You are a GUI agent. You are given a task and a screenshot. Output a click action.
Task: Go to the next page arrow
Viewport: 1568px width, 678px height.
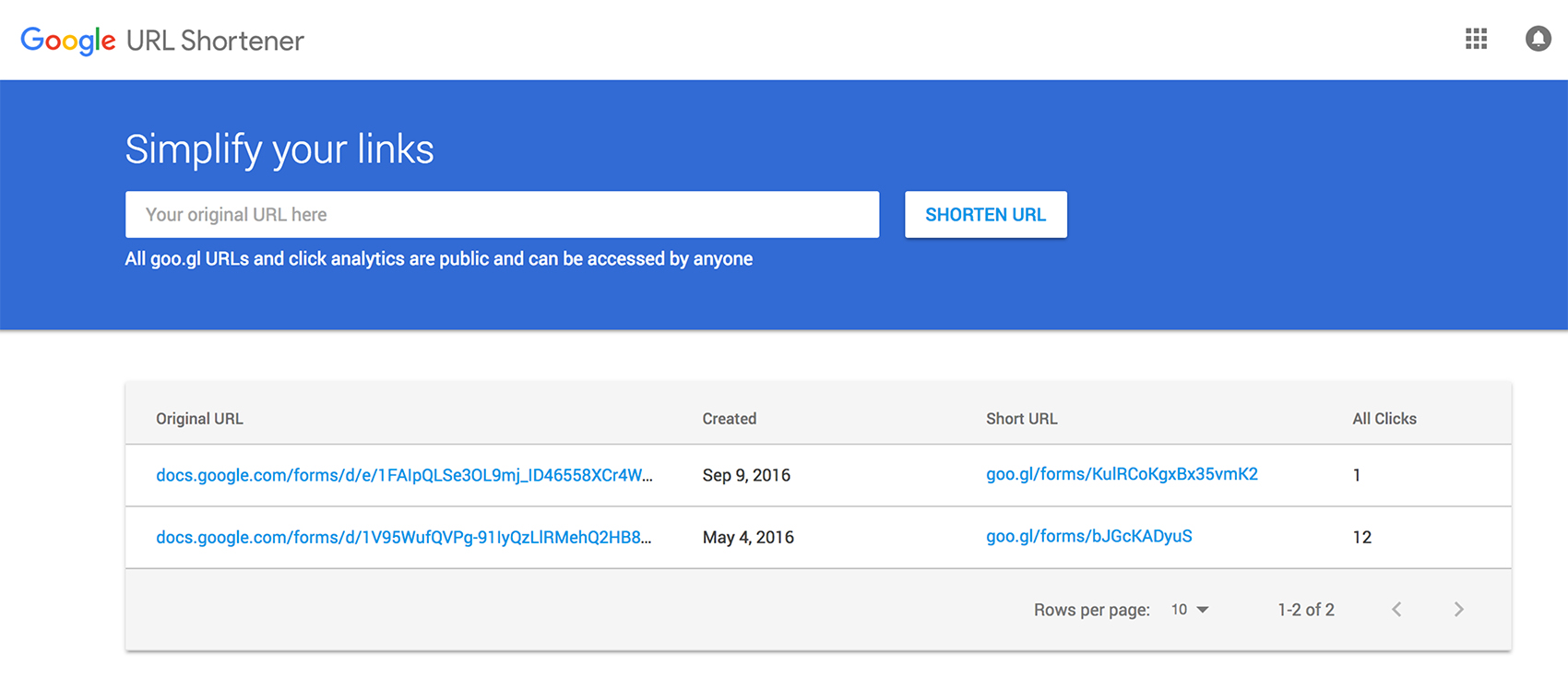tap(1458, 610)
